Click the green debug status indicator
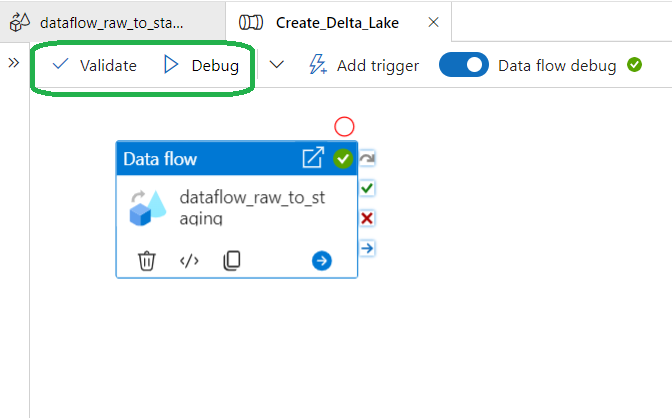Image resolution: width=672 pixels, height=418 pixels. pyautogui.click(x=634, y=65)
